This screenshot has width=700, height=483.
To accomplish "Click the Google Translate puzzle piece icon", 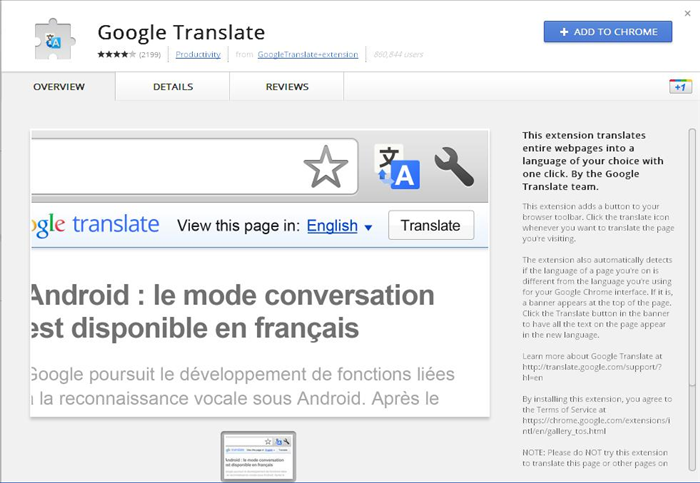I will 54,39.
